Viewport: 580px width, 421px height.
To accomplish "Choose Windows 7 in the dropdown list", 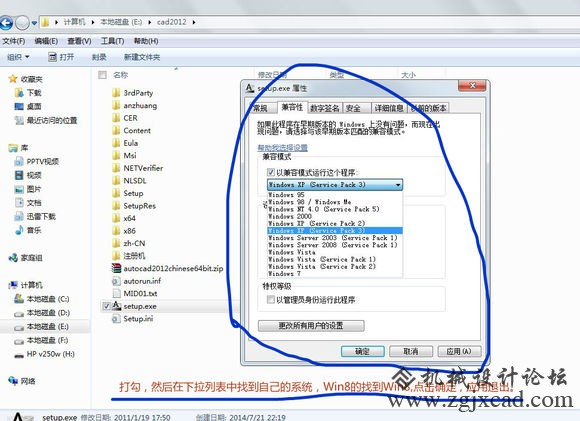I will pos(284,274).
